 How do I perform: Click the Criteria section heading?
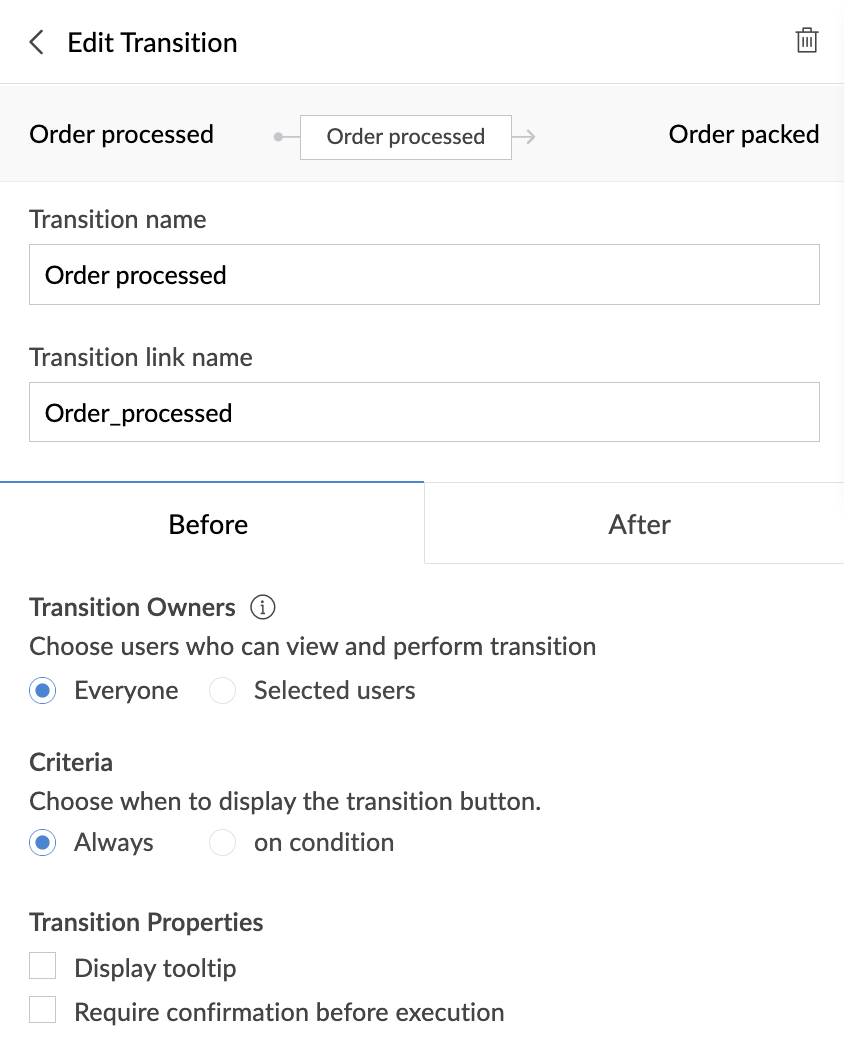pyautogui.click(x=71, y=762)
